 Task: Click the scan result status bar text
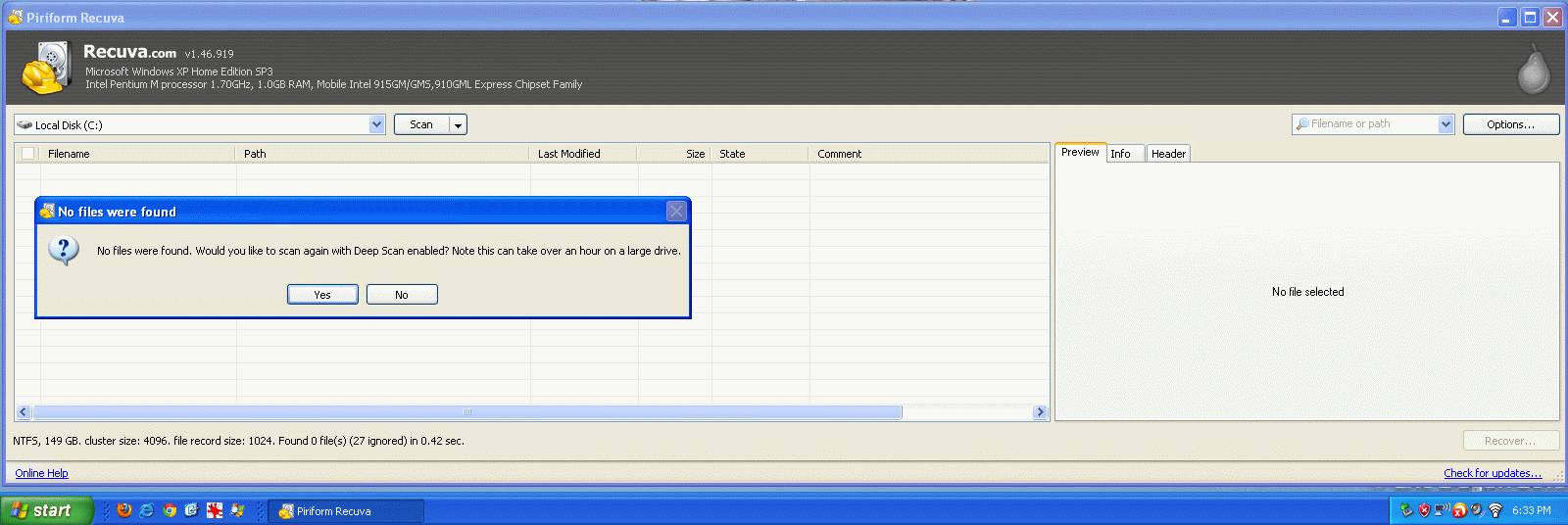238,441
